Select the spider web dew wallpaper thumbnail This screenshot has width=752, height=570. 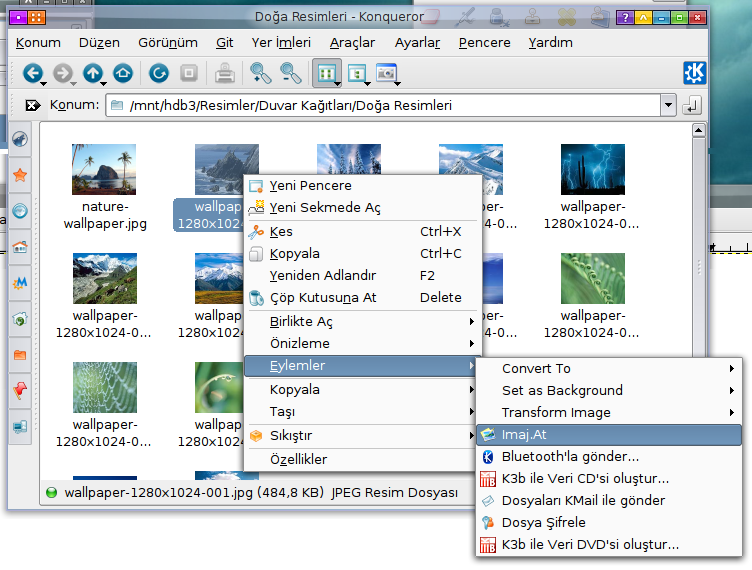105,387
